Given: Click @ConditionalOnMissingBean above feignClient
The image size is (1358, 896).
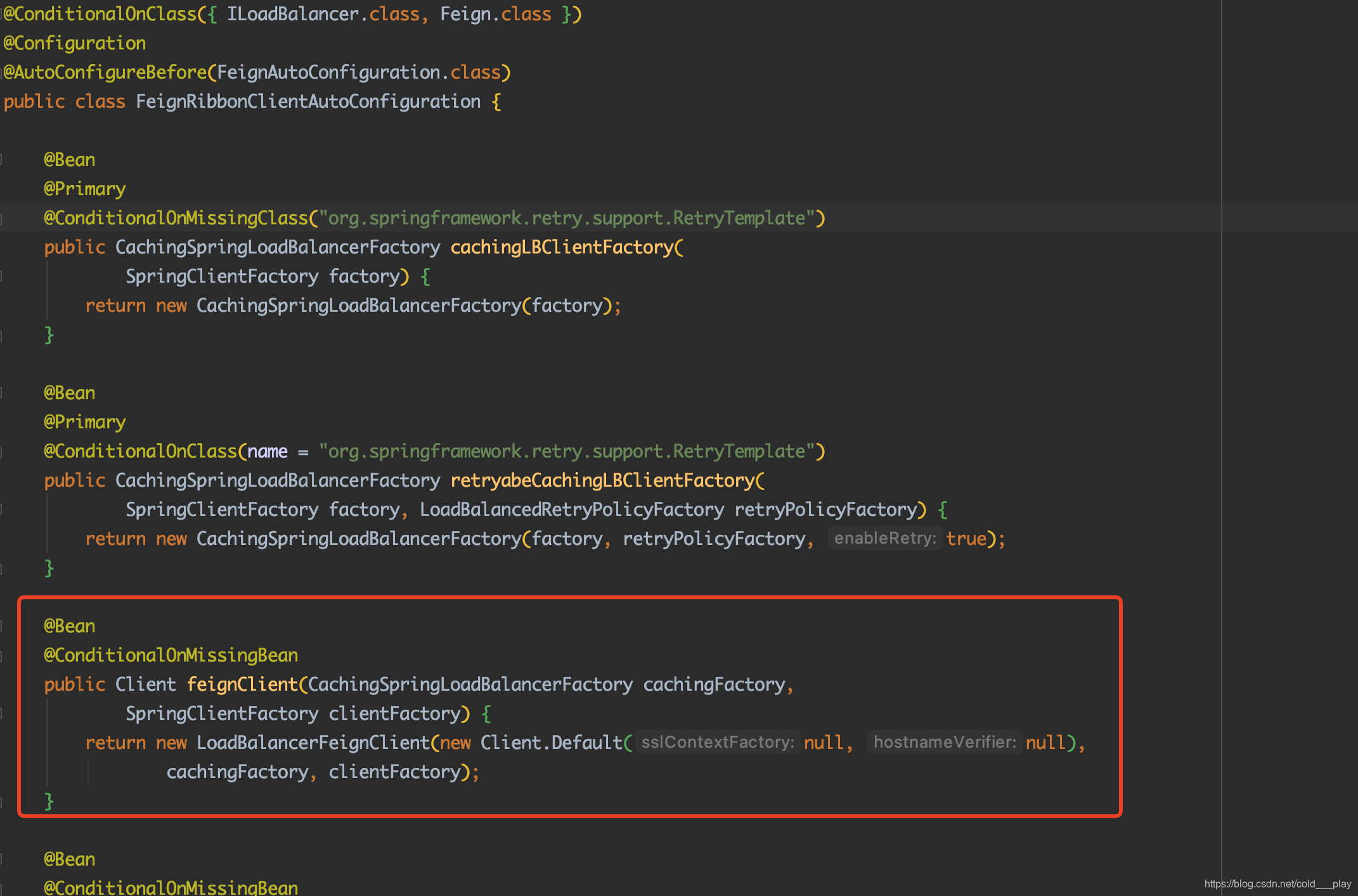Looking at the screenshot, I should [x=171, y=655].
